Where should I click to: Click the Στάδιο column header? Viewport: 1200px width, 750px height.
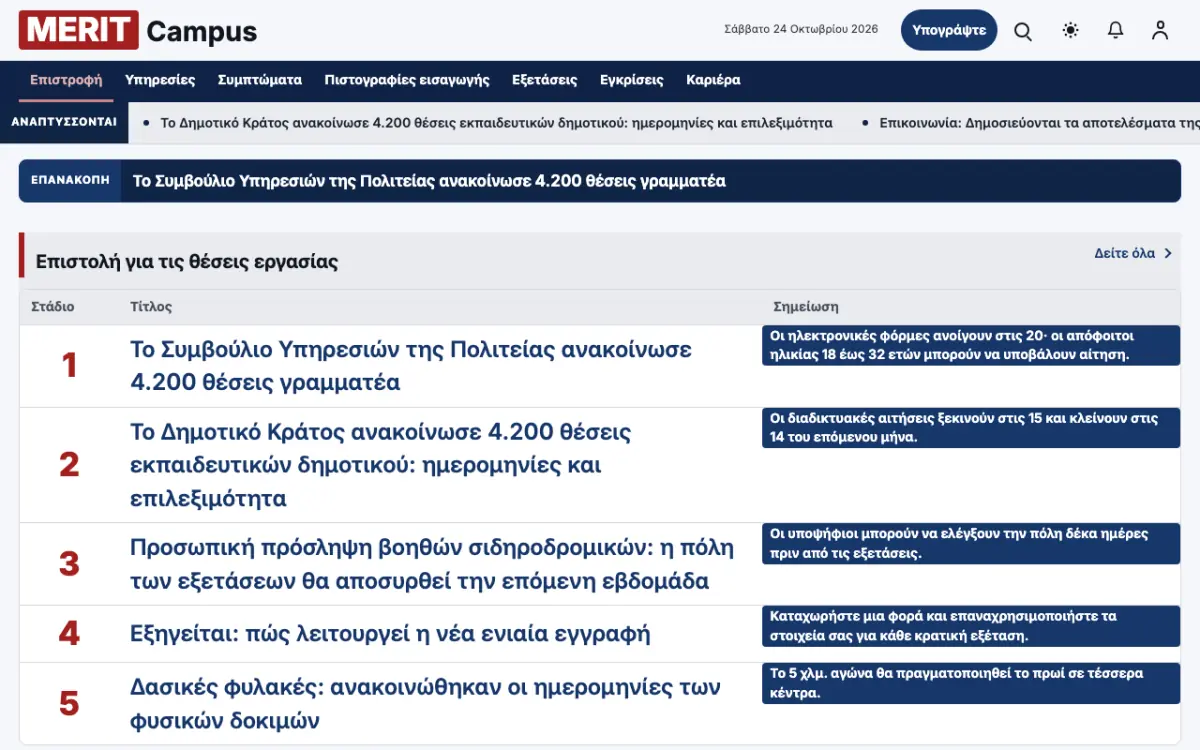point(53,307)
